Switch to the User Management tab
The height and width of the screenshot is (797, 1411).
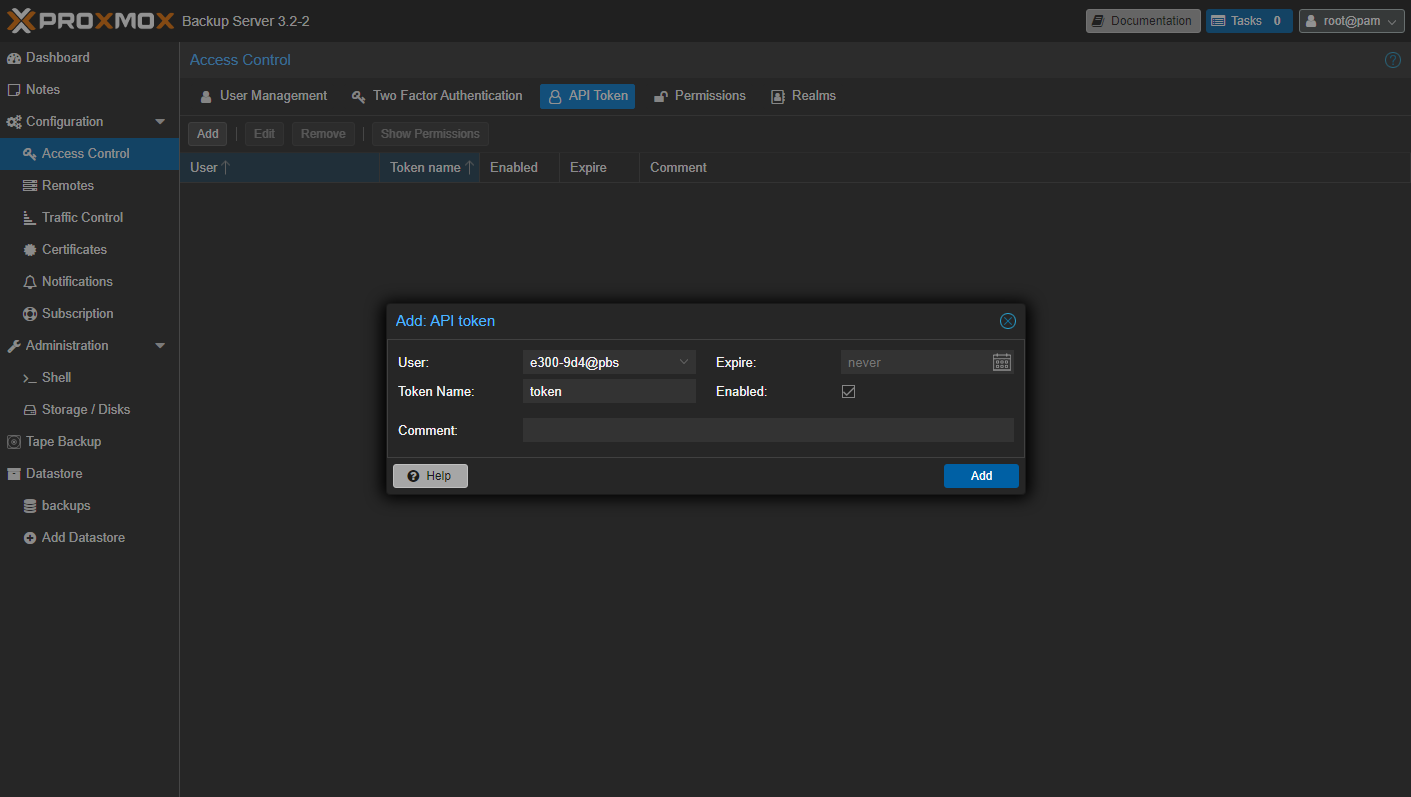pos(263,96)
